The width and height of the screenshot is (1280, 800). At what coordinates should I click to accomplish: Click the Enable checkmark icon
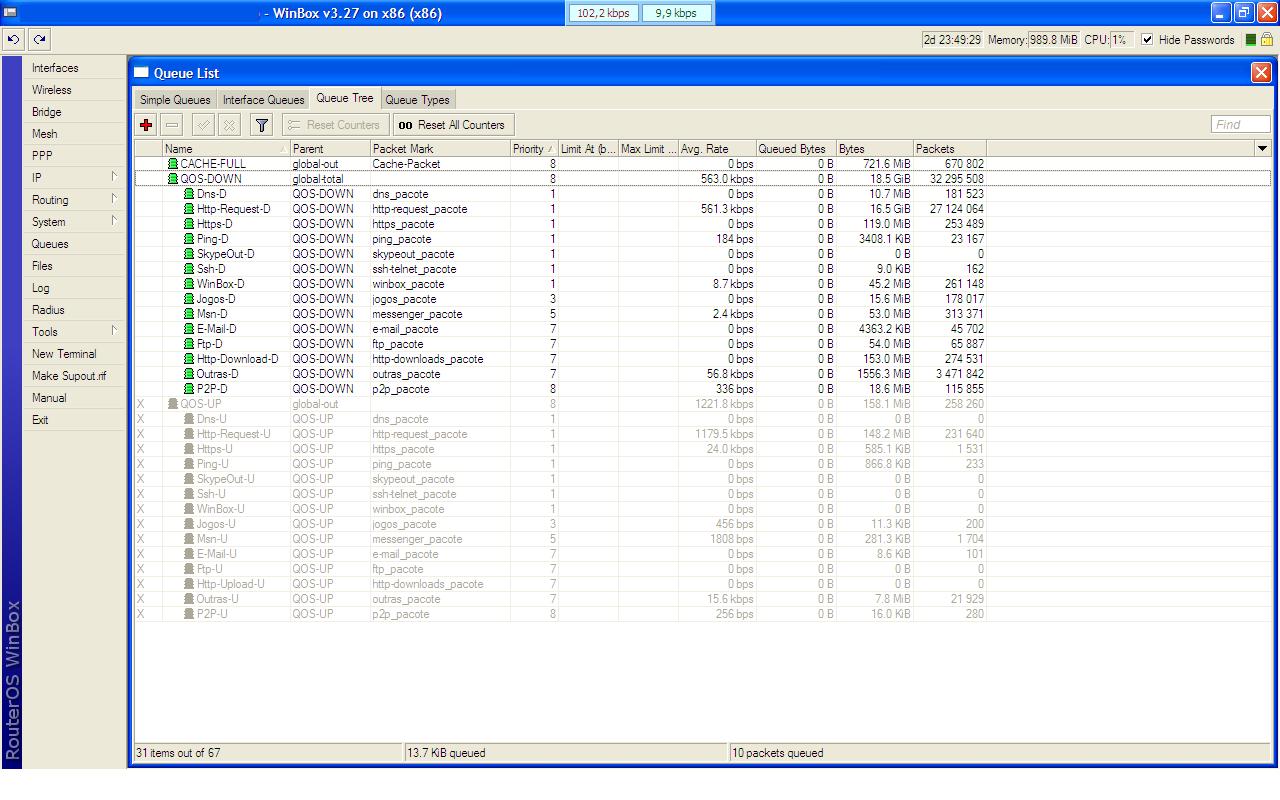(203, 125)
